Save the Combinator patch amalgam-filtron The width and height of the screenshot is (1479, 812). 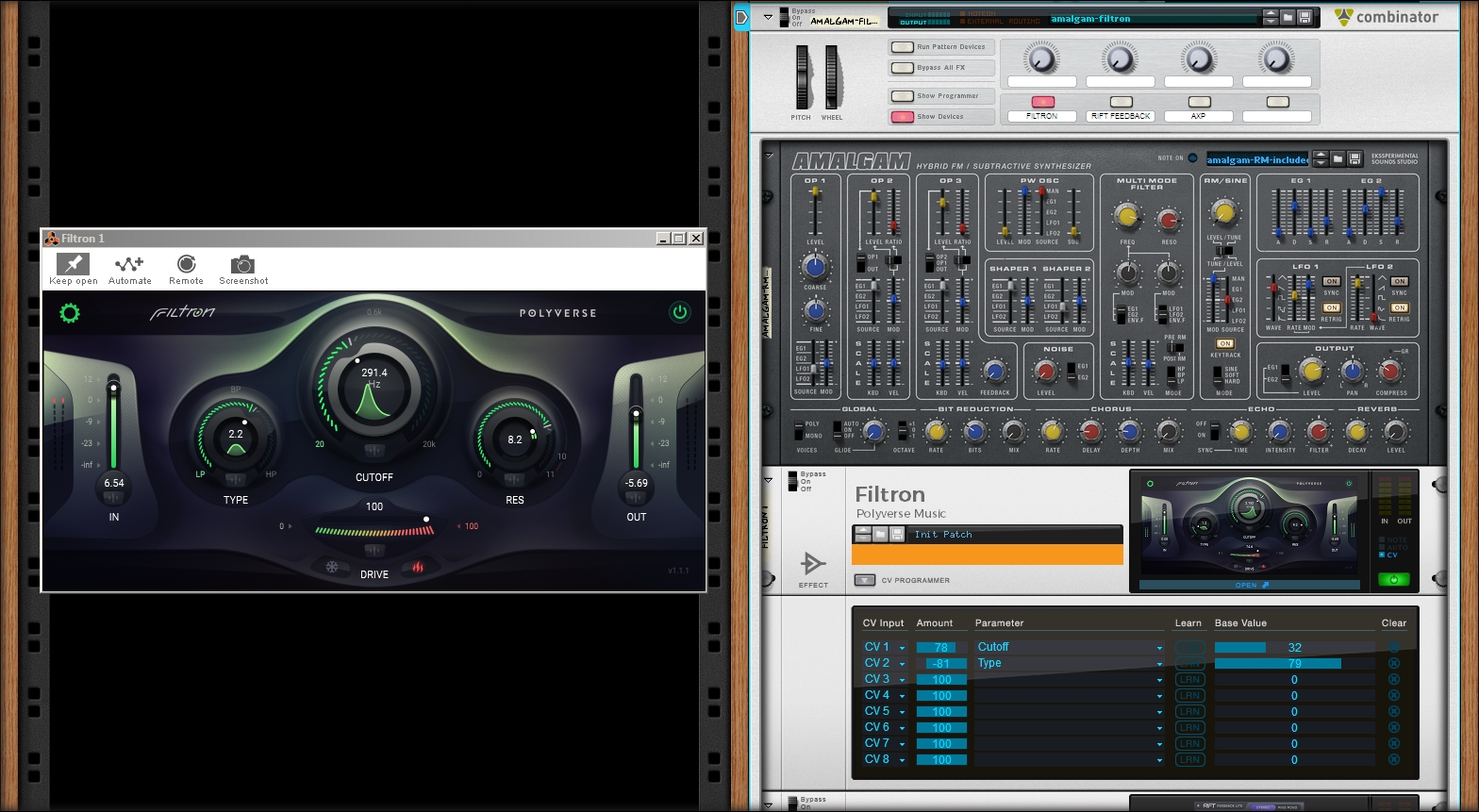(1304, 17)
